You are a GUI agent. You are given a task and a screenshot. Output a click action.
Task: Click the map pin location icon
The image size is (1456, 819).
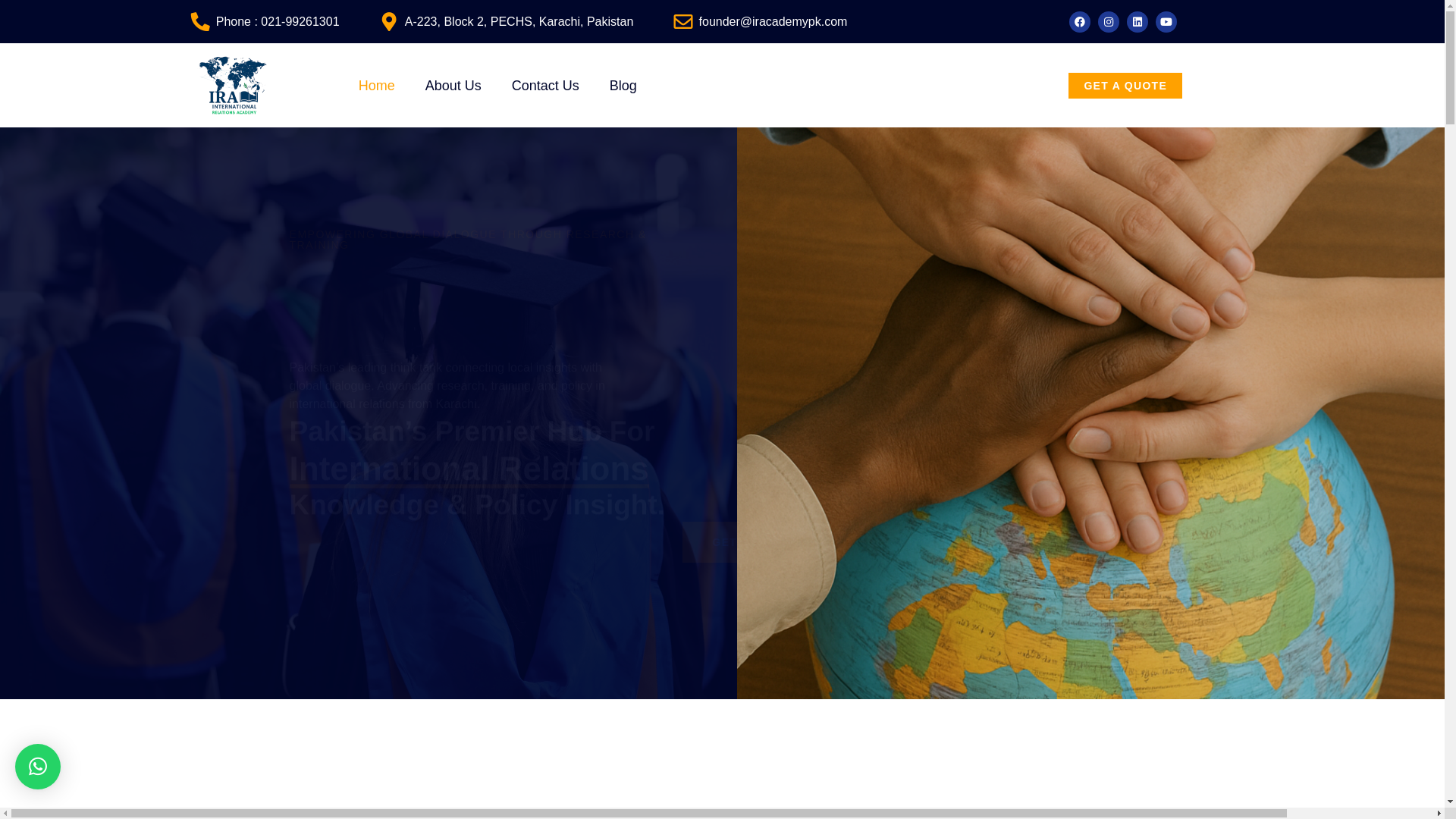389,21
